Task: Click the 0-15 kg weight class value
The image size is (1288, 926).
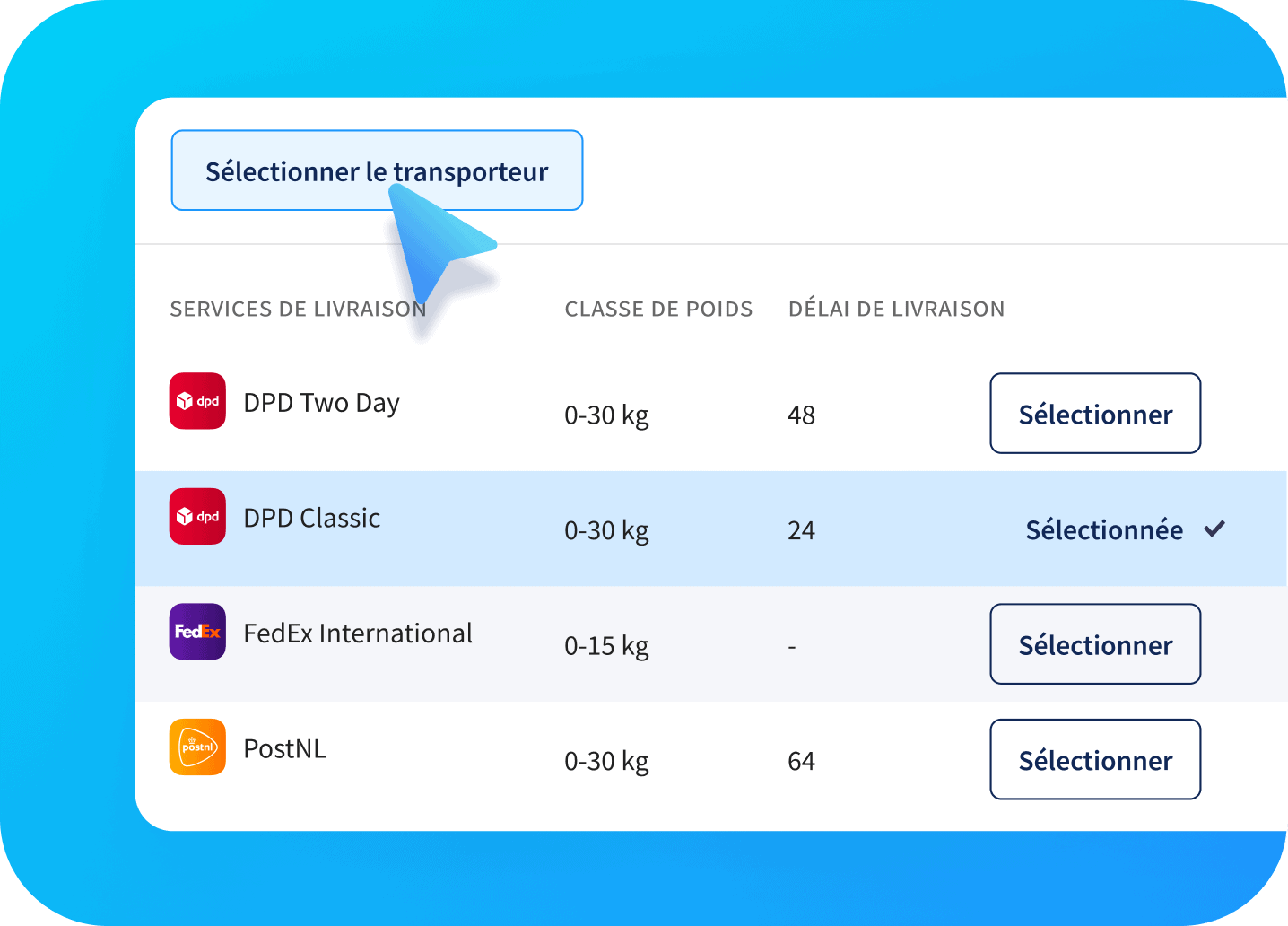Action: [x=606, y=646]
